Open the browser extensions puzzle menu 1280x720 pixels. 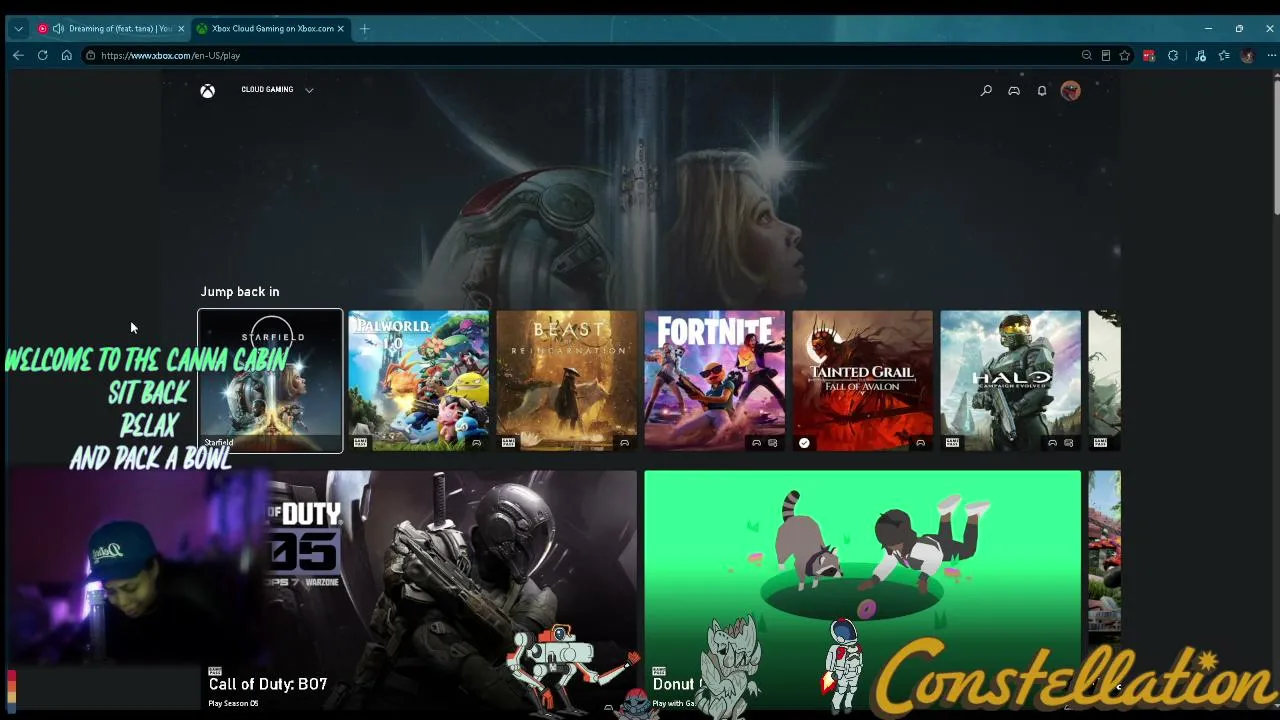click(1173, 56)
